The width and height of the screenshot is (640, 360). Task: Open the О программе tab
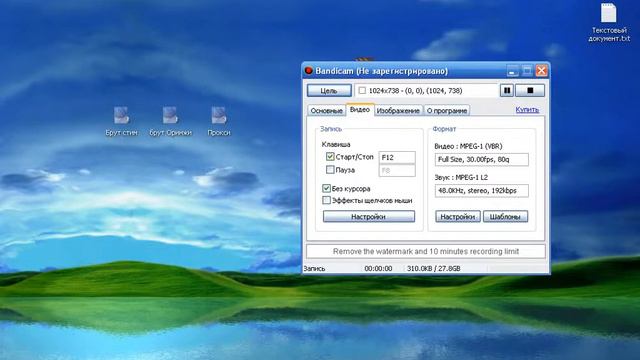pos(447,111)
